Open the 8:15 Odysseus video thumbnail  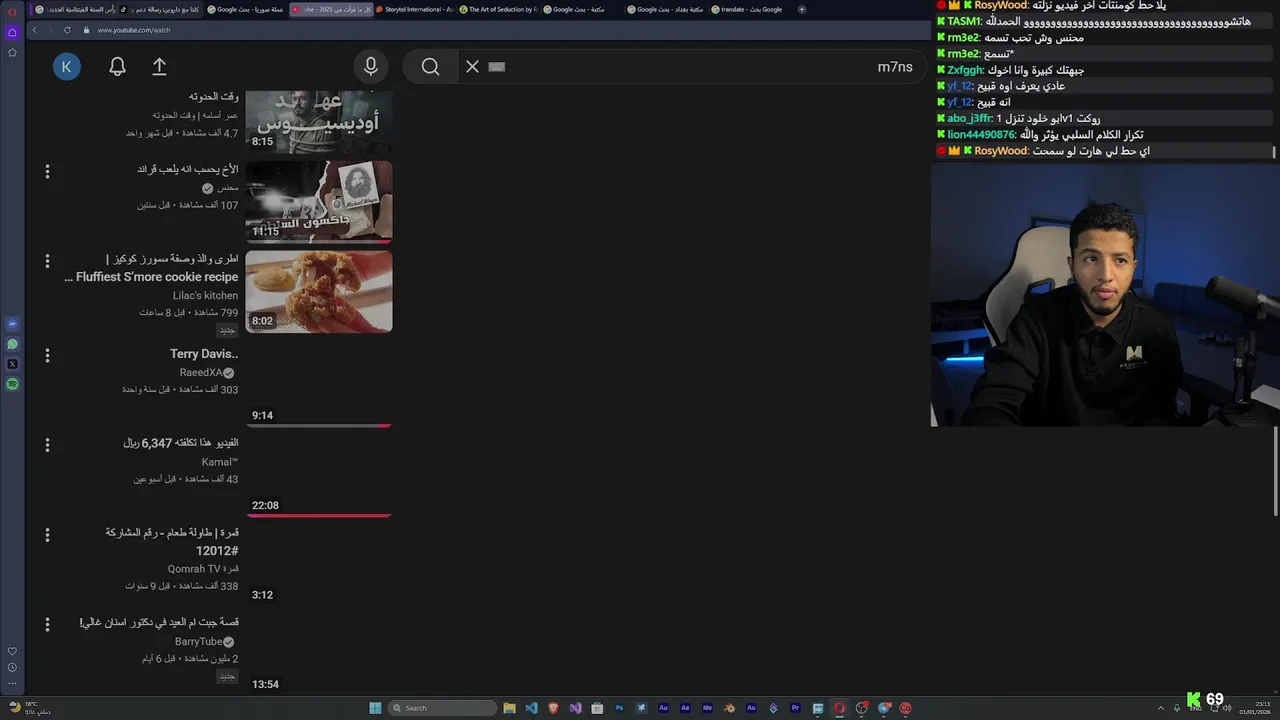coord(319,122)
